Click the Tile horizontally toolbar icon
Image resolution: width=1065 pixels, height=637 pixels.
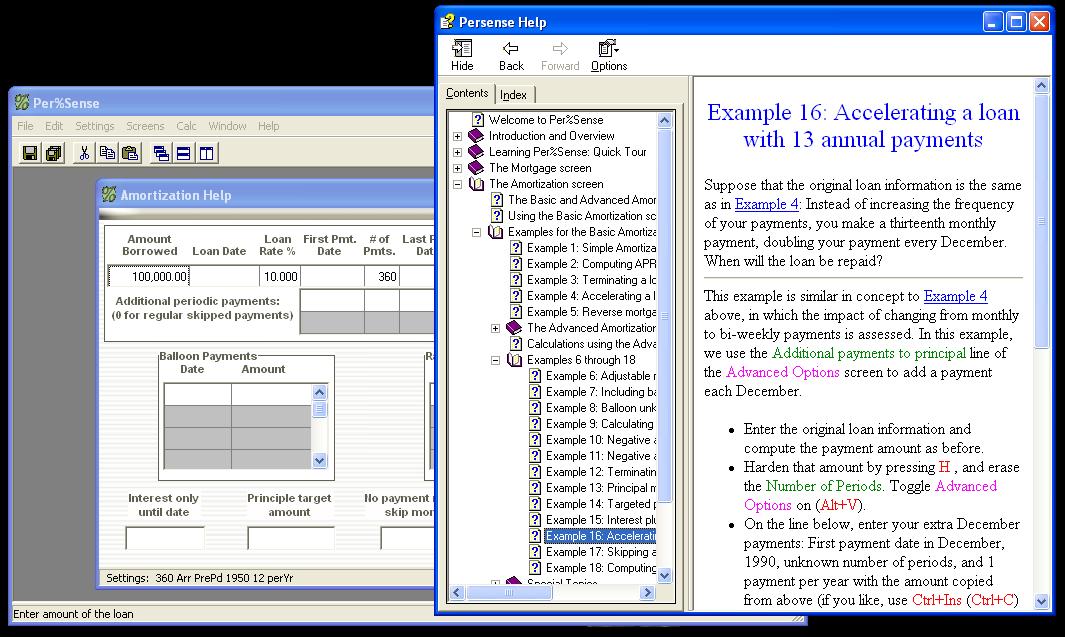pyautogui.click(x=183, y=153)
